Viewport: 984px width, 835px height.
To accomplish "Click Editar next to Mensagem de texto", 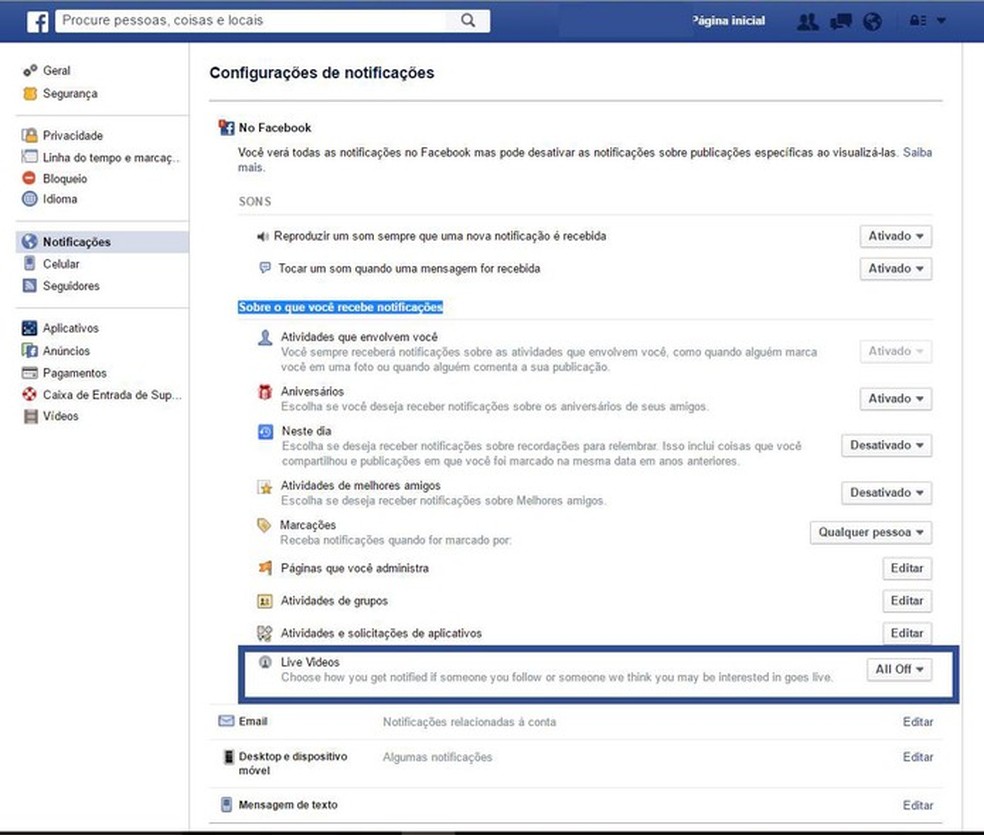I will [917, 804].
